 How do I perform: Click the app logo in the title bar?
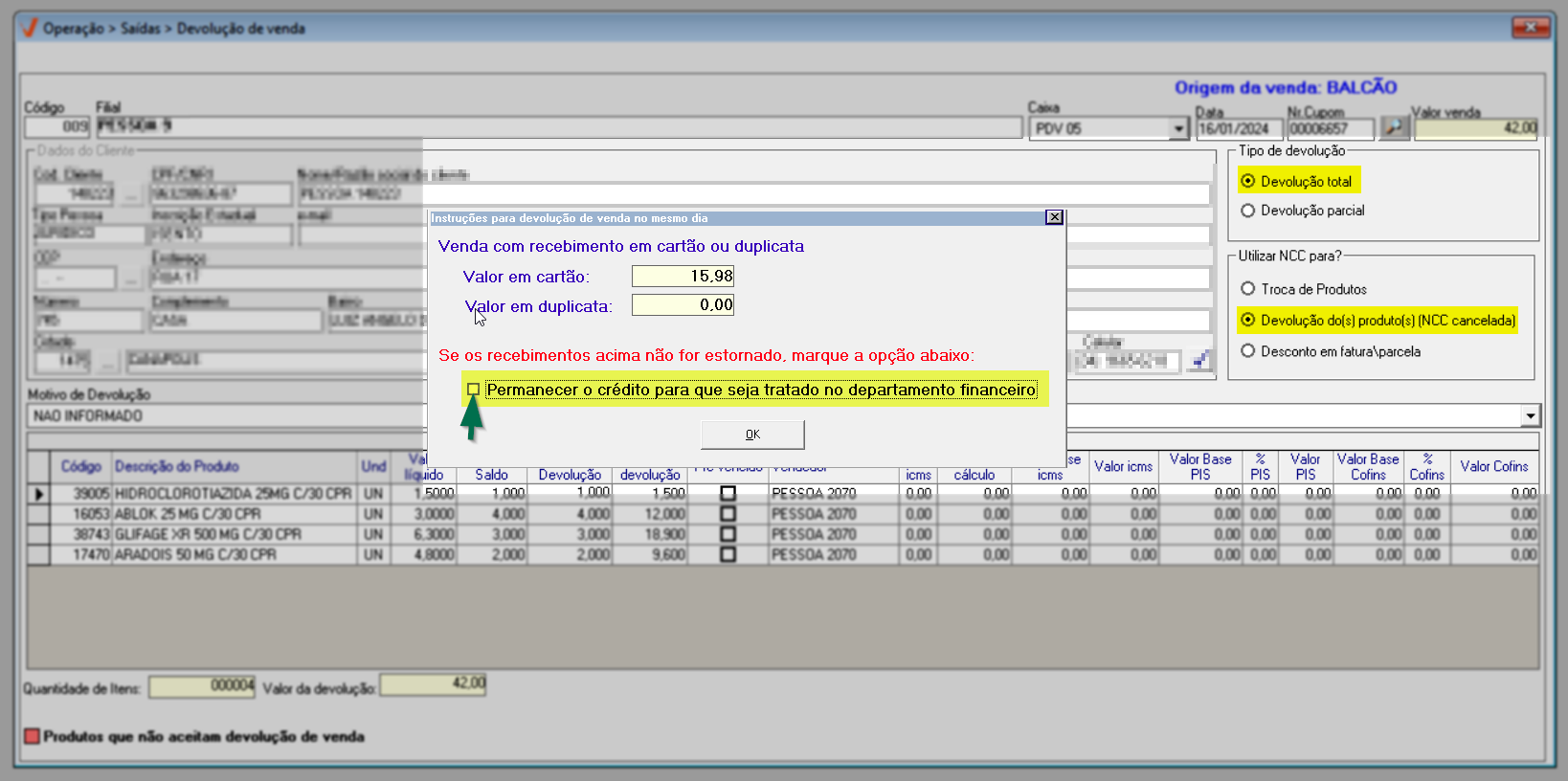point(29,28)
